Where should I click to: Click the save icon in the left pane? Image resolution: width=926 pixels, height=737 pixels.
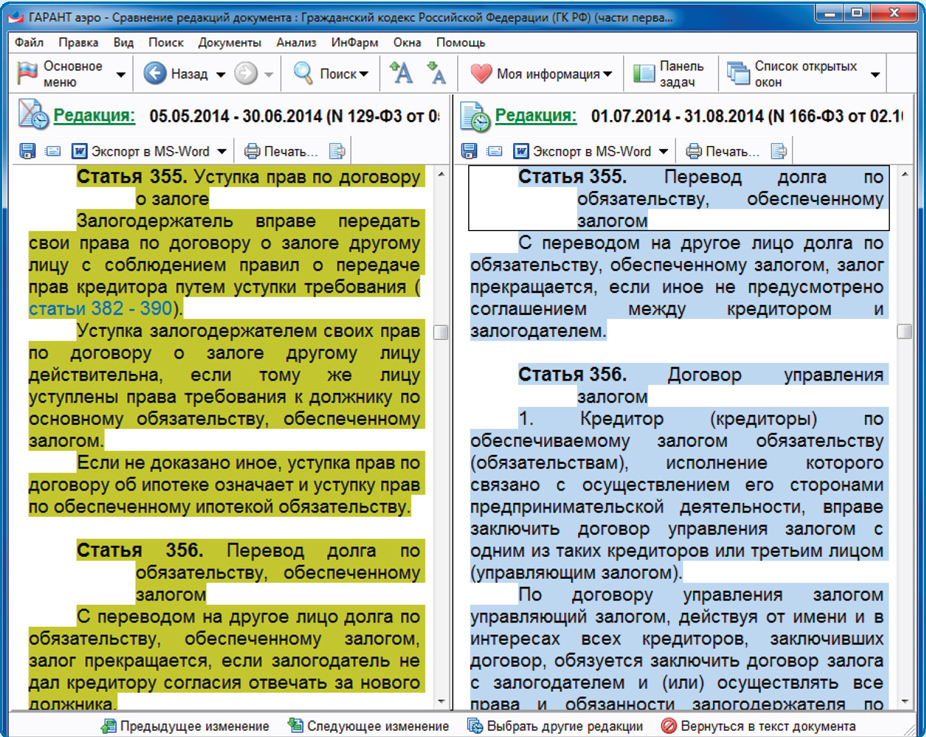point(27,152)
